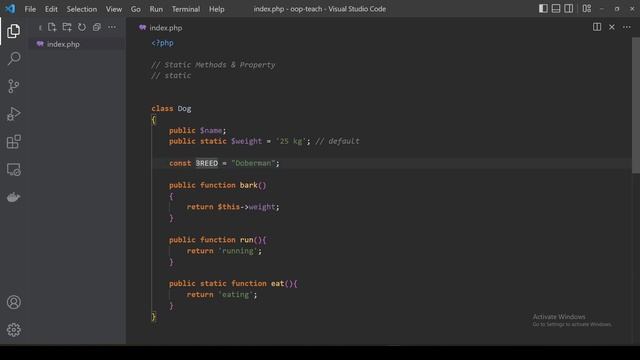640x360 pixels.
Task: Click the opening <?php tag
Action: [x=162, y=43]
